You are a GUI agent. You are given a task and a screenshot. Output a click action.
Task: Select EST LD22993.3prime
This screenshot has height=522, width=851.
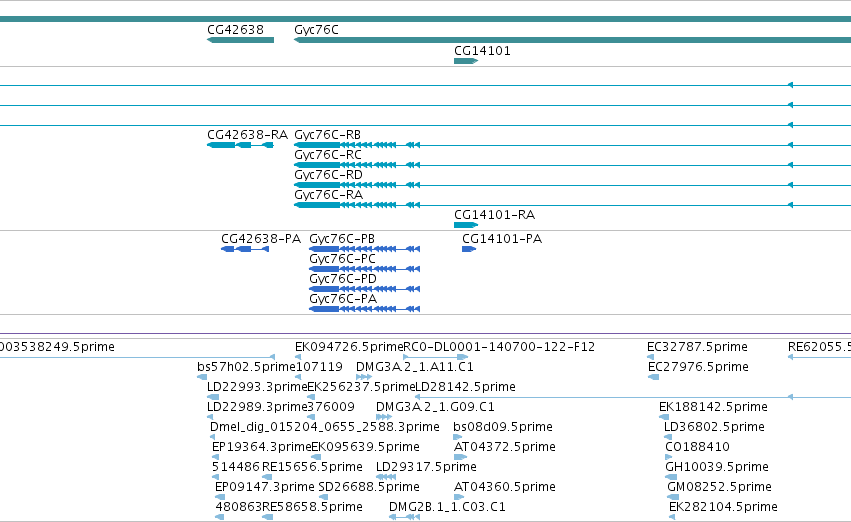pos(257,387)
